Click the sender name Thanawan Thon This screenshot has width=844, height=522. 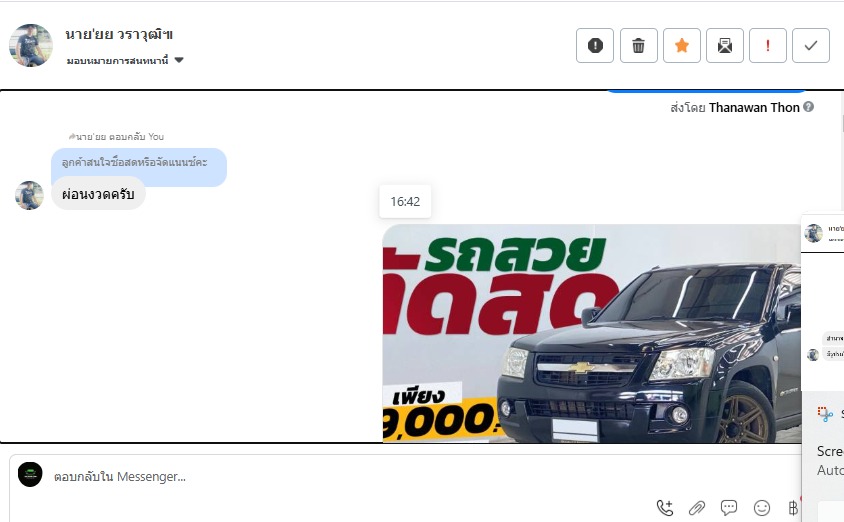coord(754,108)
